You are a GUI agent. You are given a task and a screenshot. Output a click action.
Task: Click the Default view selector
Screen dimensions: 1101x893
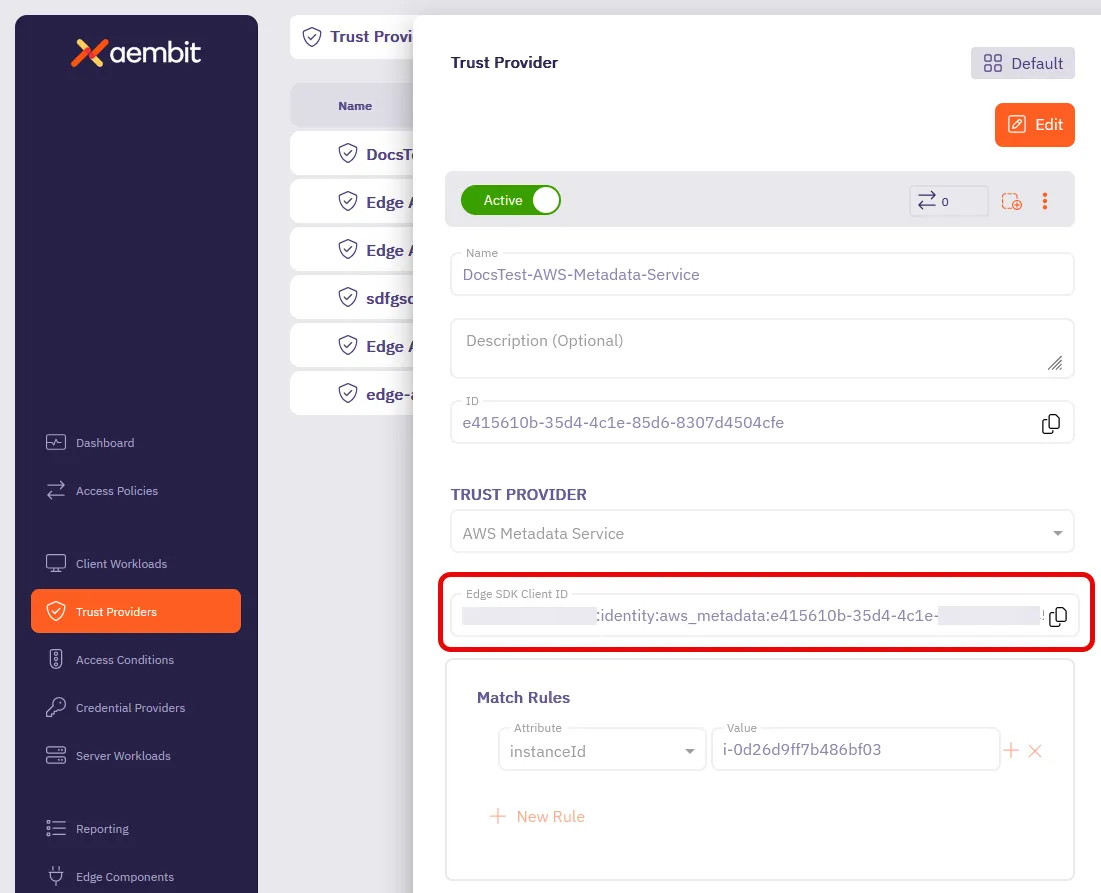1022,63
